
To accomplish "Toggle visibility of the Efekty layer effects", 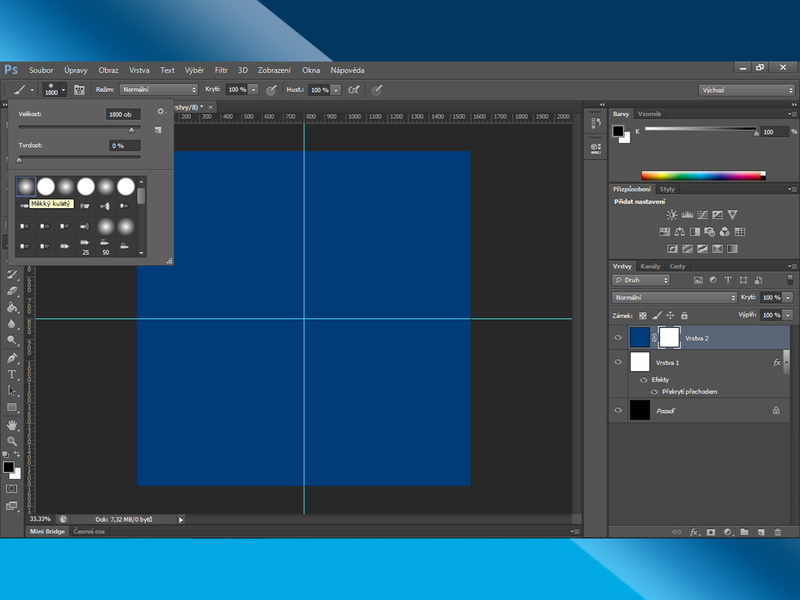I will coord(644,380).
